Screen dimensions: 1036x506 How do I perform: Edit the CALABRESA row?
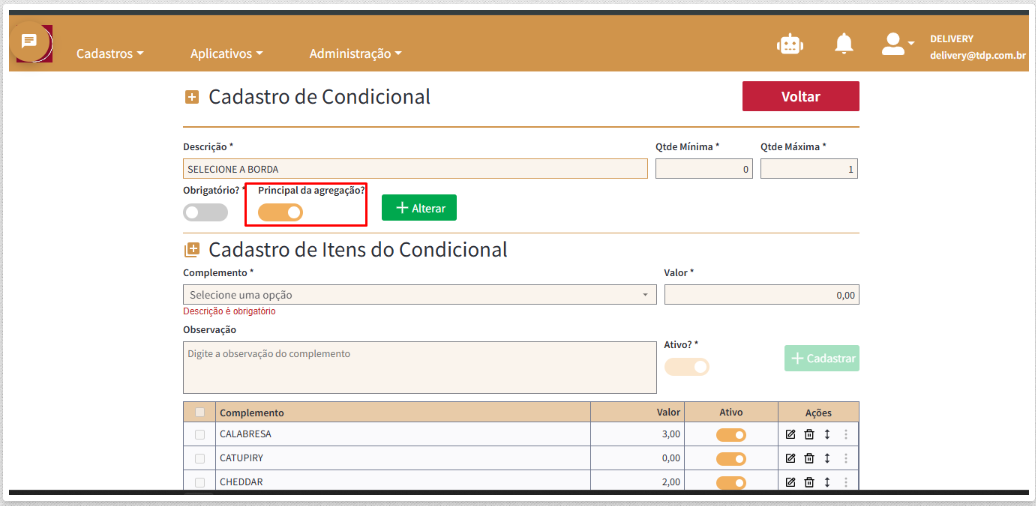[790, 434]
